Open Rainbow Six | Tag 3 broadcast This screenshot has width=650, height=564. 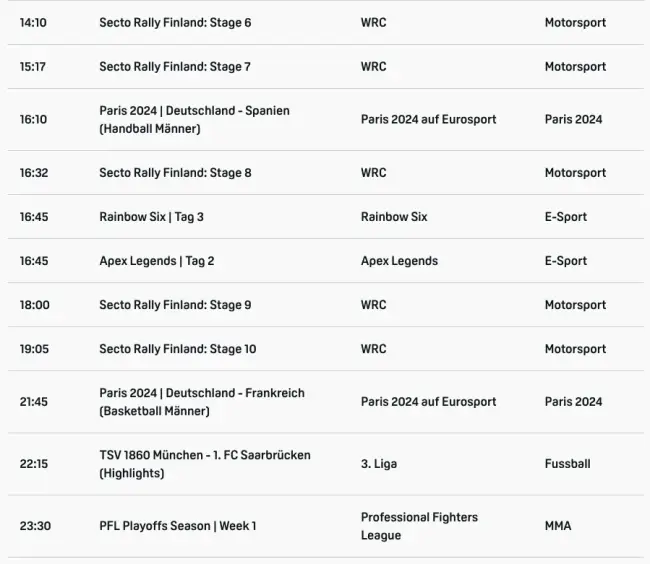coord(151,217)
